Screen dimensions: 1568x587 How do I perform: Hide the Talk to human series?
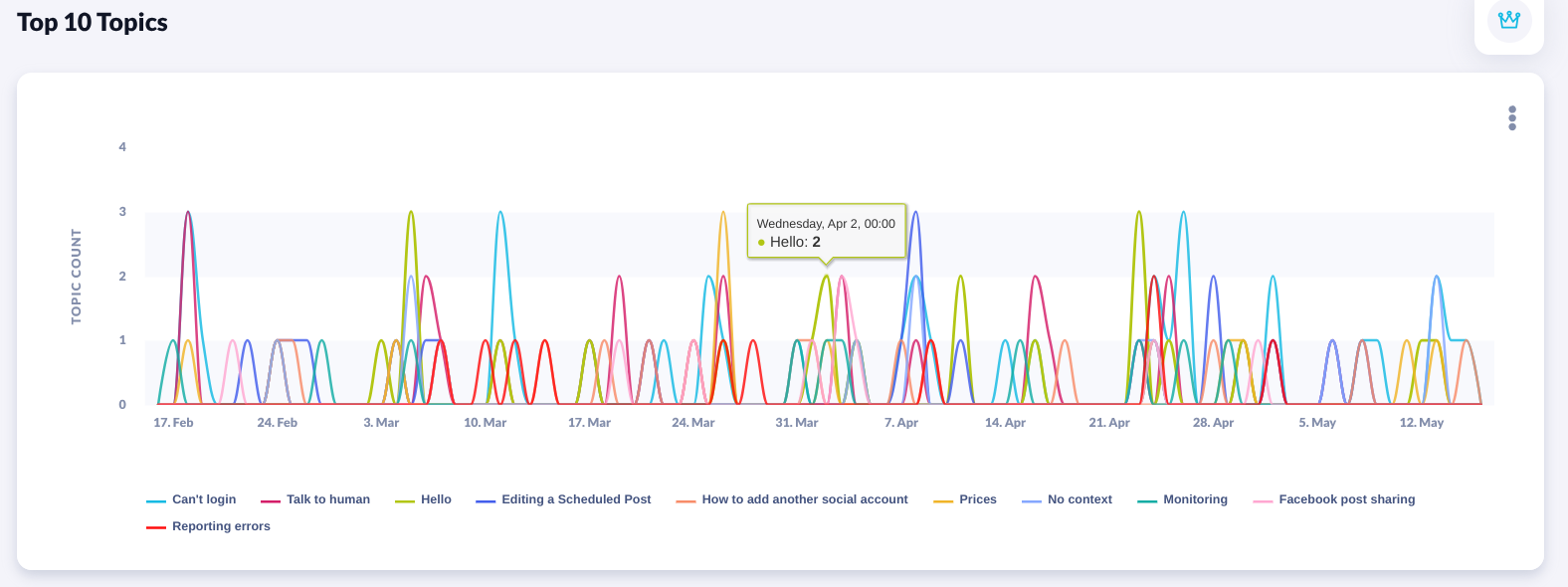[x=327, y=499]
